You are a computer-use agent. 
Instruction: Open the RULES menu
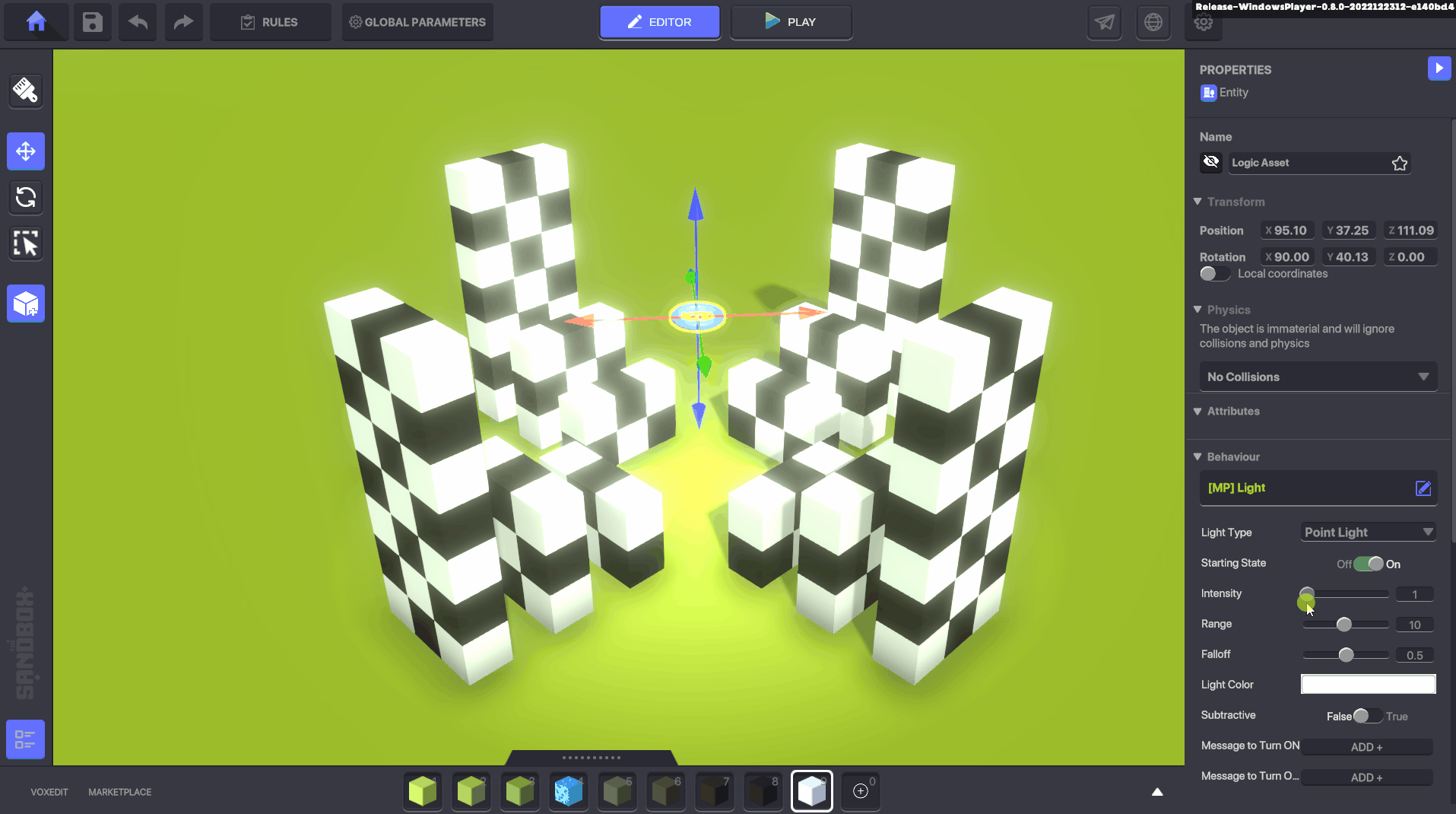[x=270, y=22]
